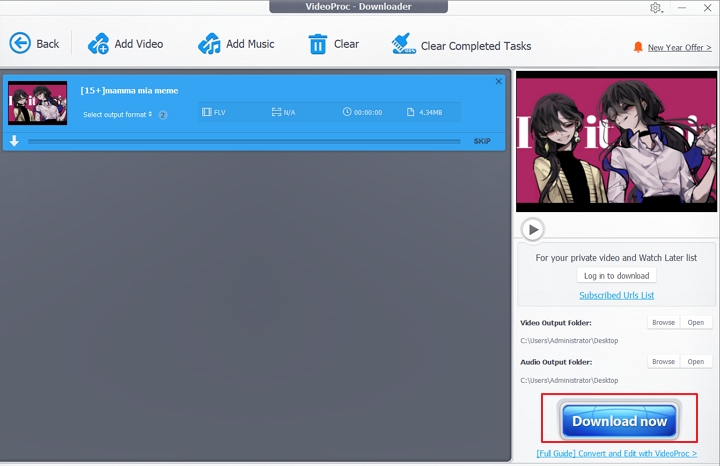This screenshot has width=720, height=466.
Task: Click the Clear trash bin icon
Action: point(317,44)
